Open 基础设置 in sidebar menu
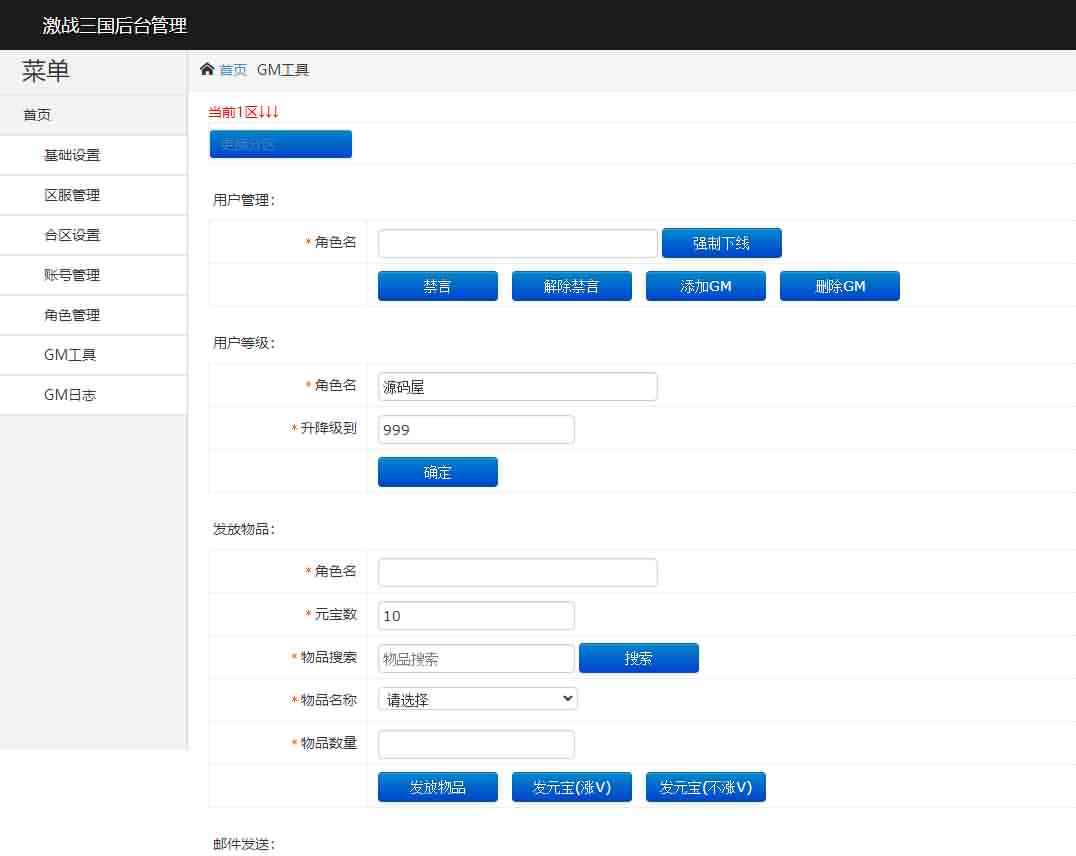The width and height of the screenshot is (1076, 856). click(72, 155)
